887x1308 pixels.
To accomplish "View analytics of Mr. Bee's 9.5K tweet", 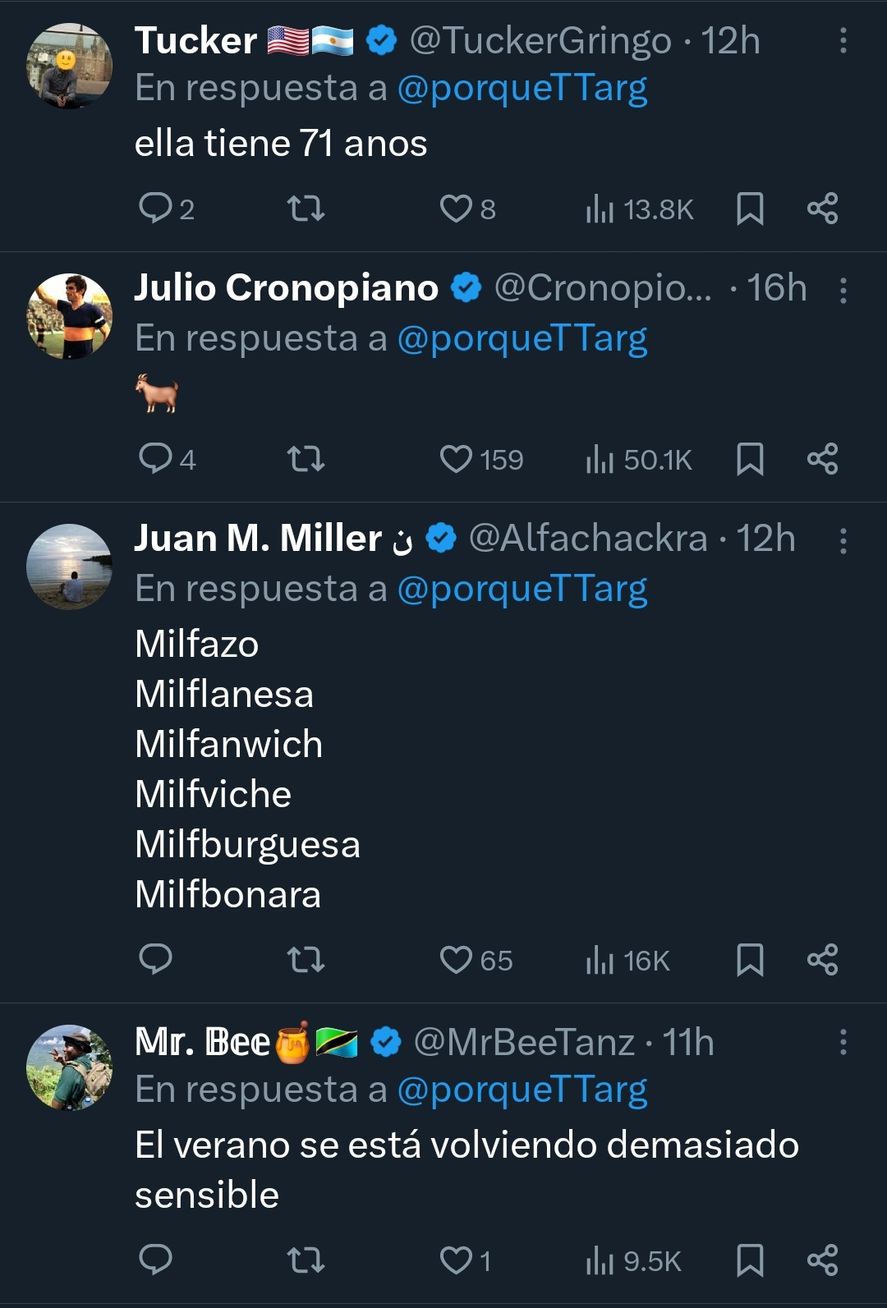I will point(634,1260).
